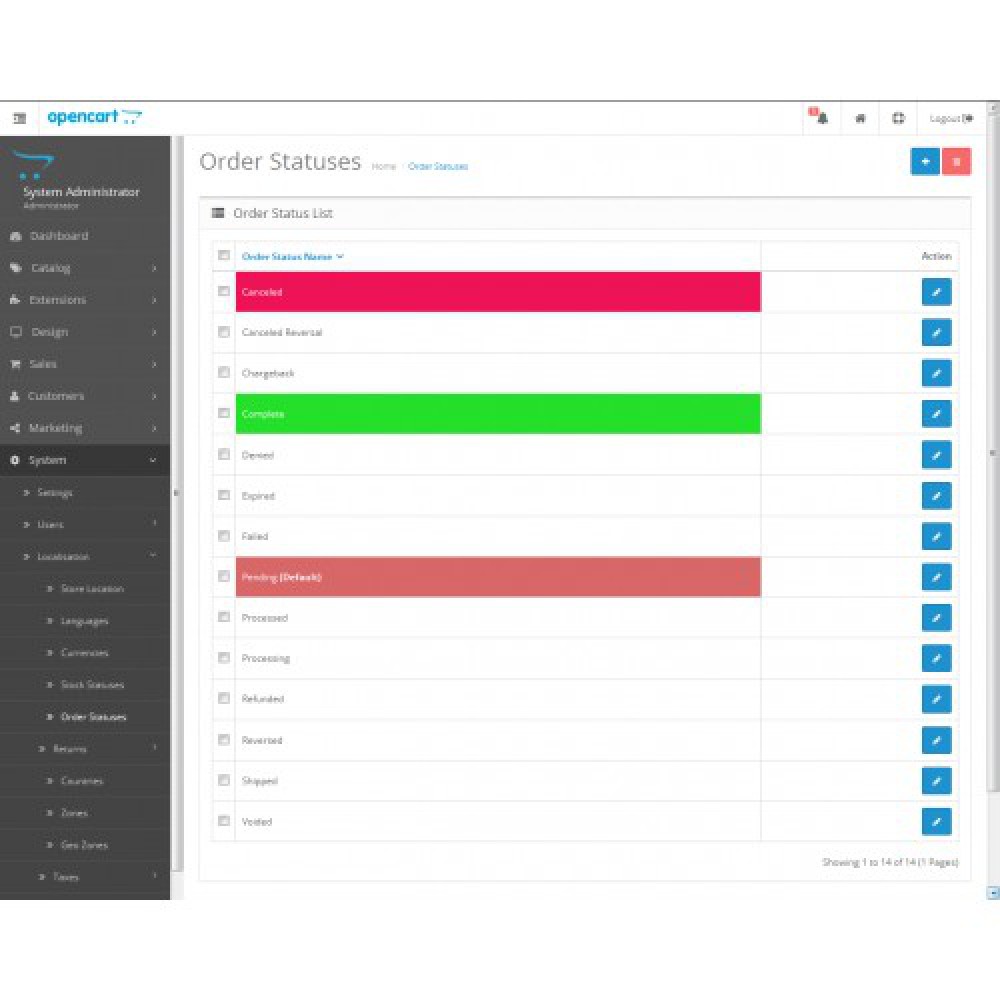Image resolution: width=1000 pixels, height=1000 pixels.
Task: Click edit pencil for Voided status
Action: (936, 822)
